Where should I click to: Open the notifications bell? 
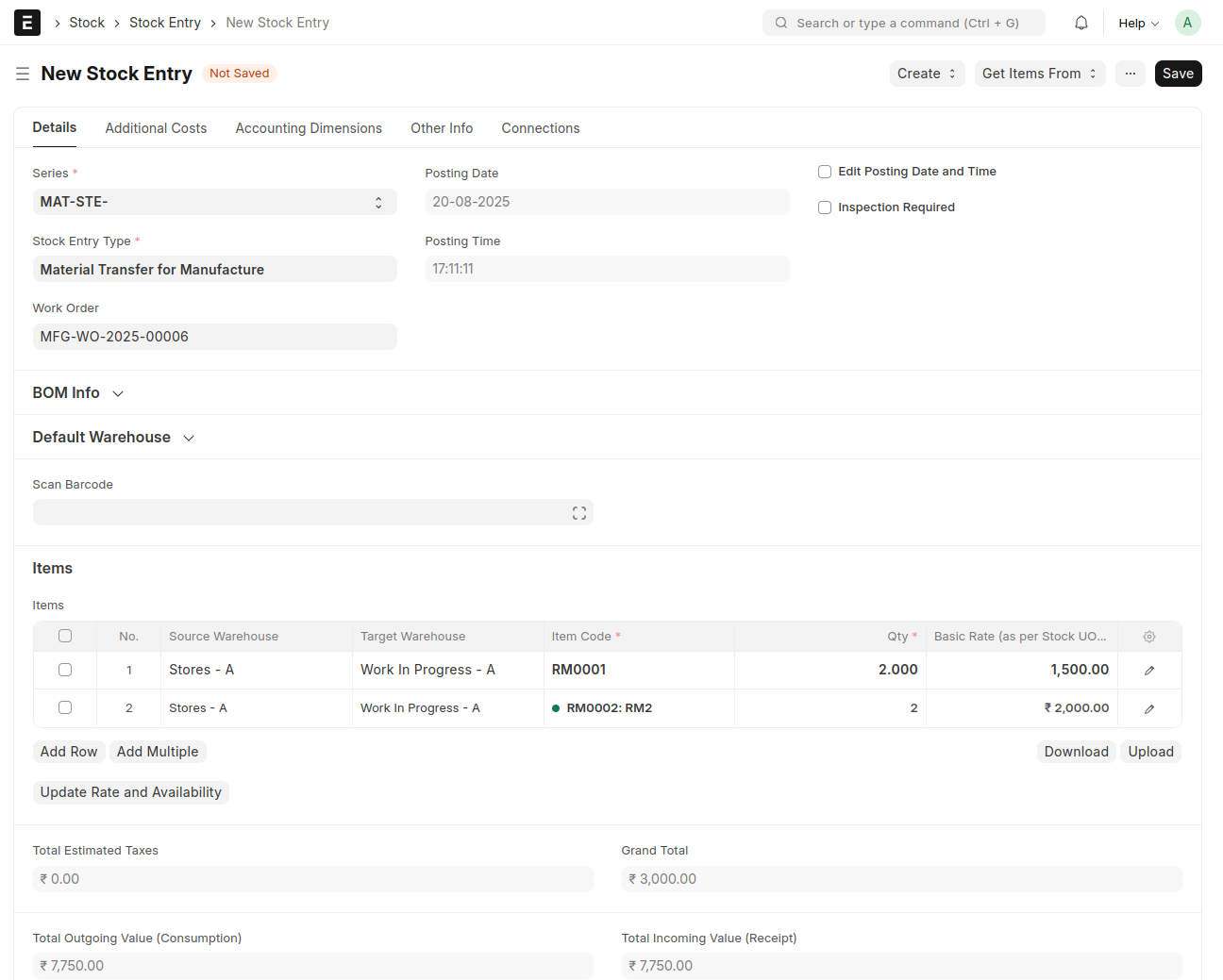(1081, 23)
